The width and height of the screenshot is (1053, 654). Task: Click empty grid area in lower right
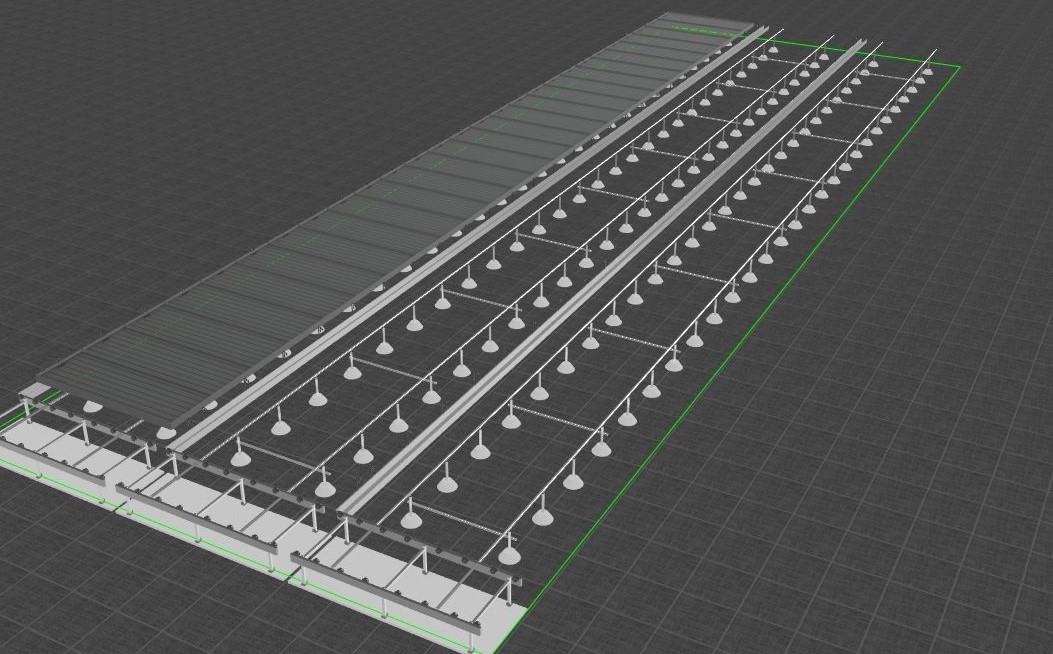pos(850,520)
